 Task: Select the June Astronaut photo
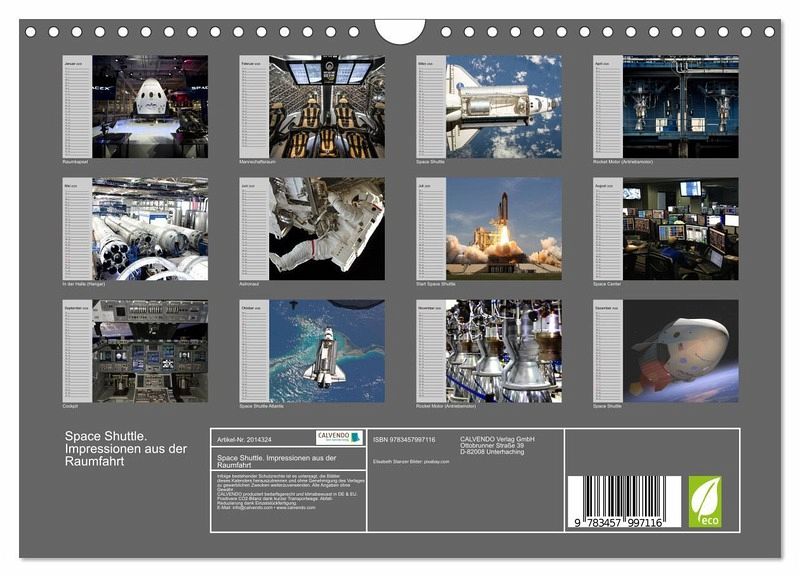click(x=326, y=229)
